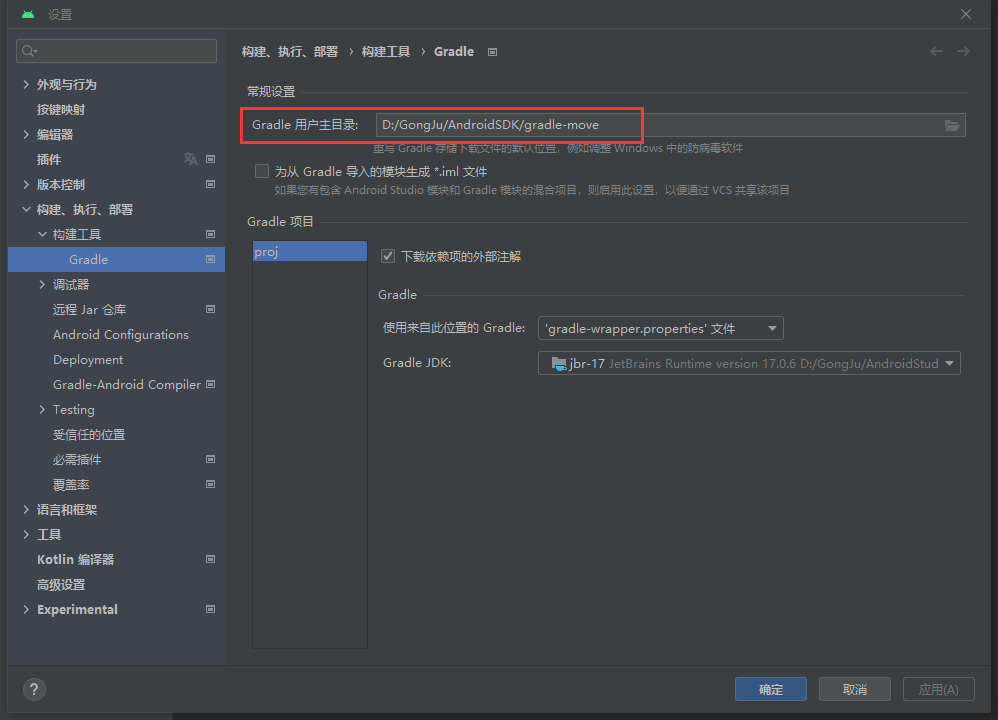Viewport: 998px width, 720px height.
Task: Click the search magnifier icon
Action: (29, 51)
